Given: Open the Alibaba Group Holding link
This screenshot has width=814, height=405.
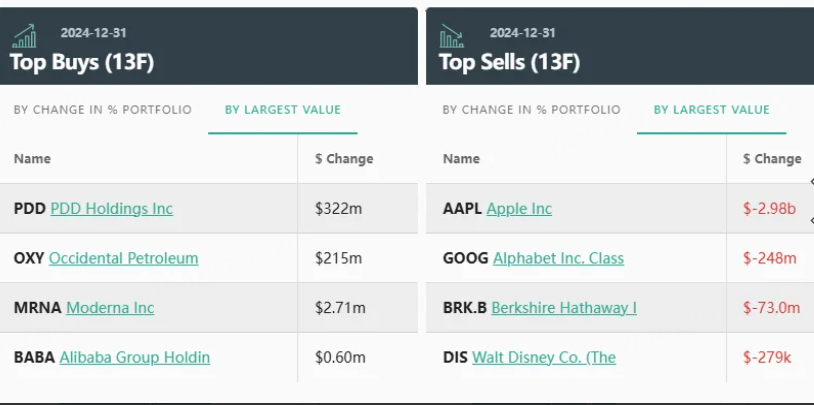Looking at the screenshot, I should click(134, 357).
